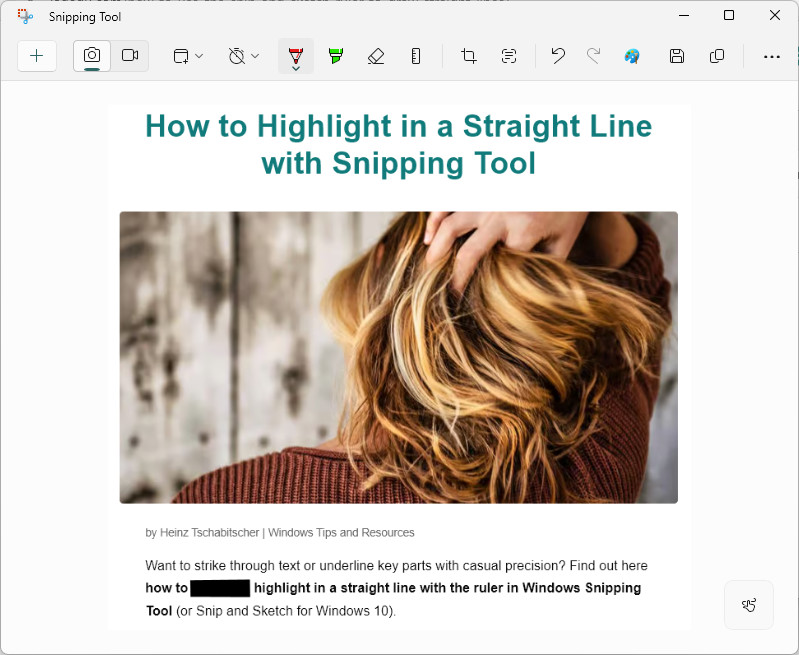
Task: Save the snip with floppy icon
Action: click(677, 56)
